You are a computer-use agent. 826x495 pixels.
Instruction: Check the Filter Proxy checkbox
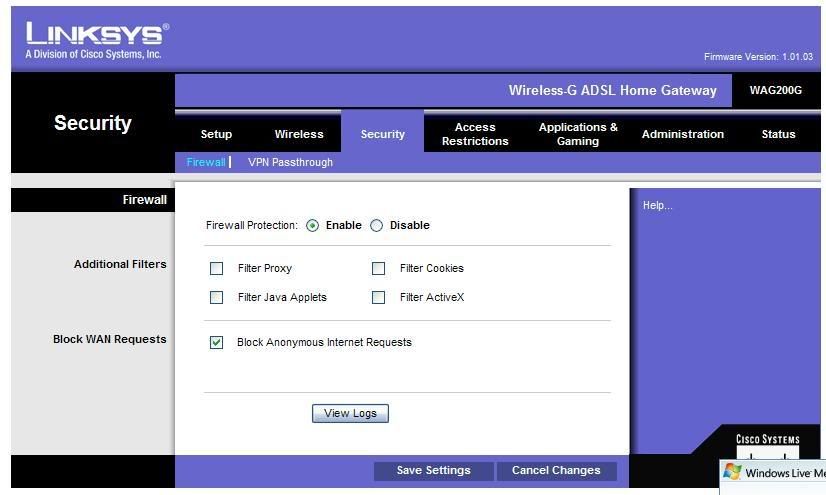coord(217,269)
